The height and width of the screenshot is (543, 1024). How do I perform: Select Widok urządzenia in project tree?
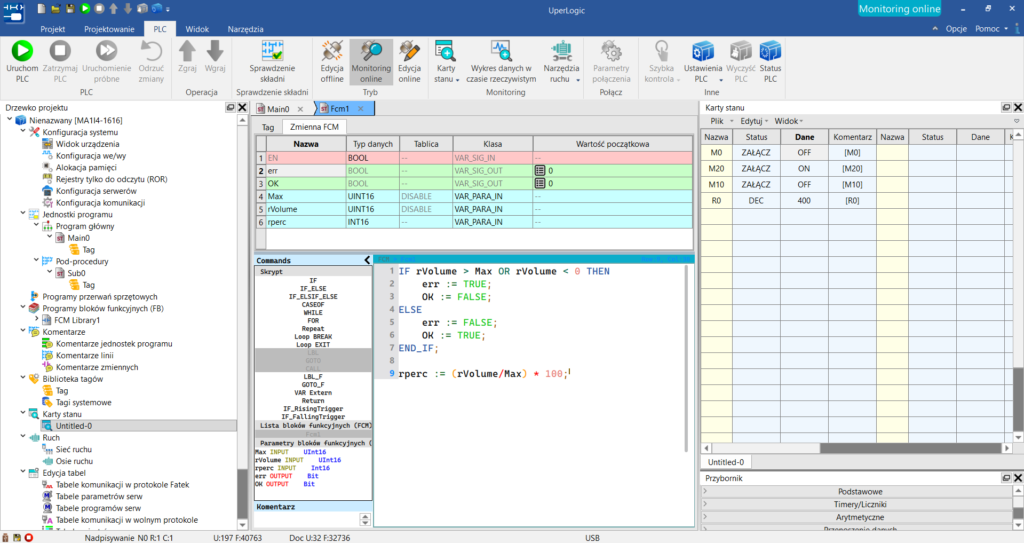[x=88, y=144]
